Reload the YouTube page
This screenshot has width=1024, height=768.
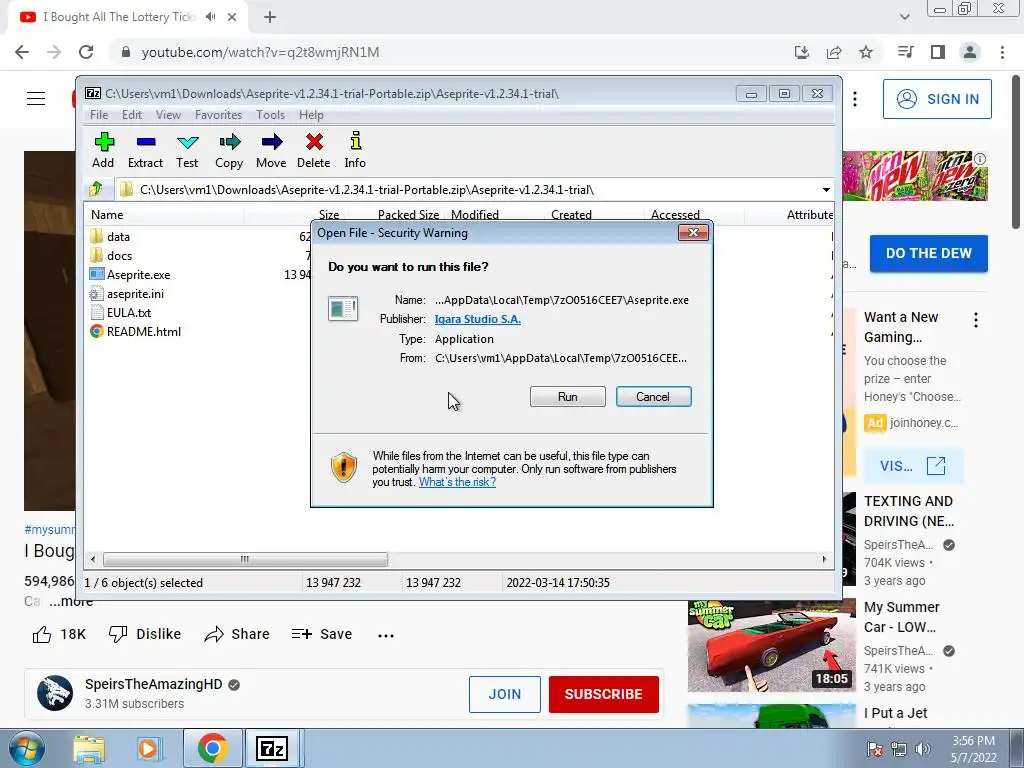(x=86, y=52)
